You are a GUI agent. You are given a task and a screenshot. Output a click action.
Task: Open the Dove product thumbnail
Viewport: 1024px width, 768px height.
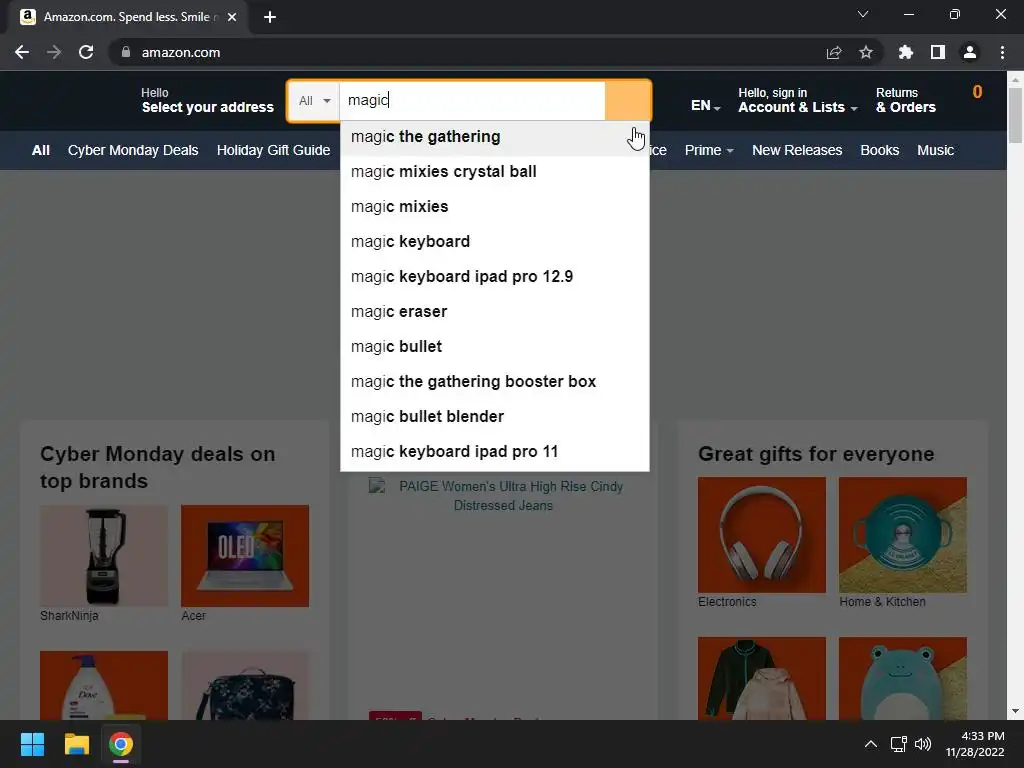click(104, 685)
